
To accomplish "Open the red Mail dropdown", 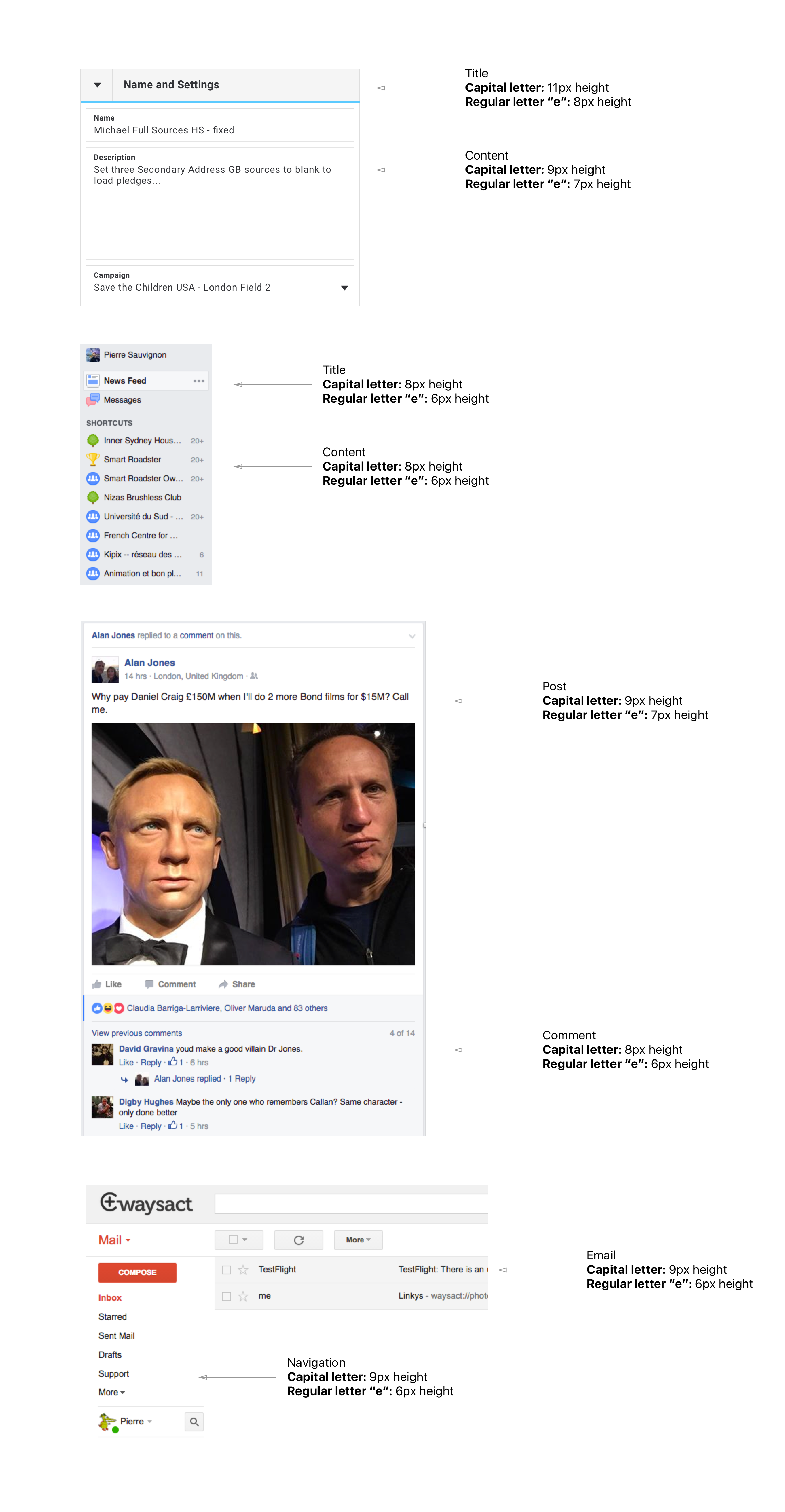I will coord(114,1240).
